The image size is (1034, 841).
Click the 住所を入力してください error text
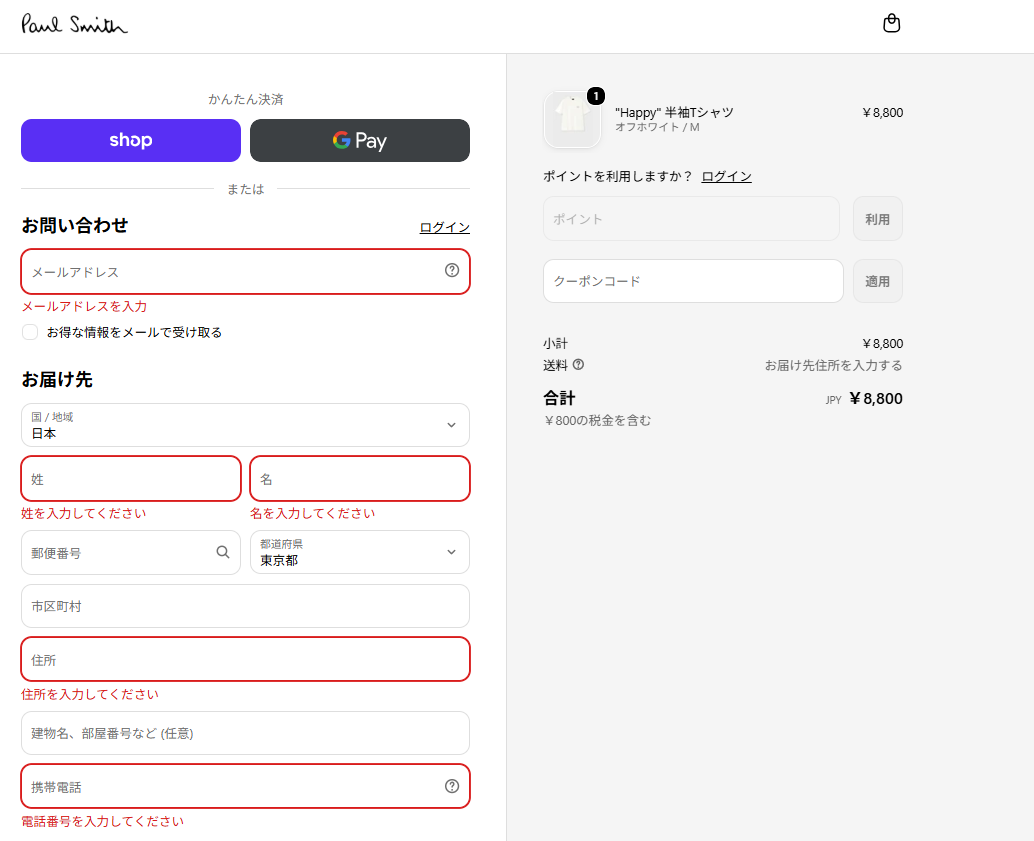tap(90, 694)
